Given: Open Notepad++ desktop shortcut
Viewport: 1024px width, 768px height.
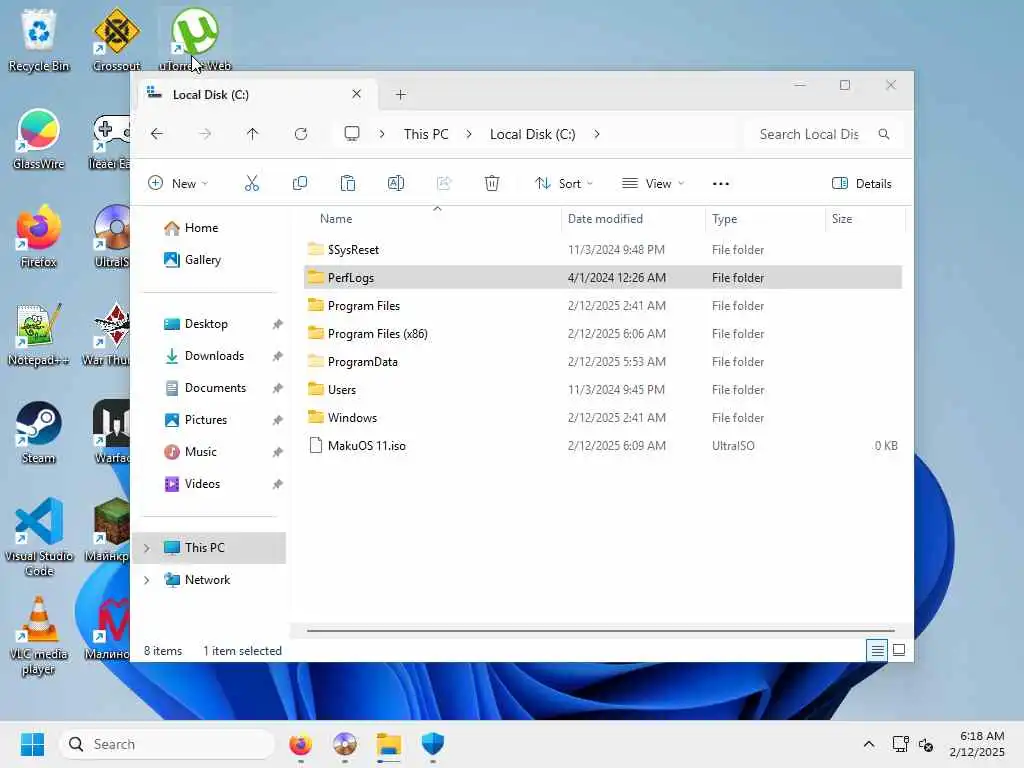Looking at the screenshot, I should [x=39, y=336].
